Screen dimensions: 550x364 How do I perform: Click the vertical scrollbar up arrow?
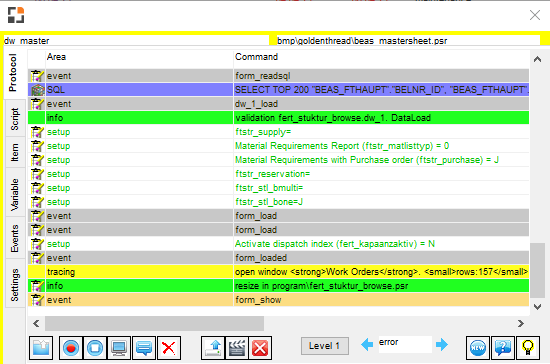point(537,59)
